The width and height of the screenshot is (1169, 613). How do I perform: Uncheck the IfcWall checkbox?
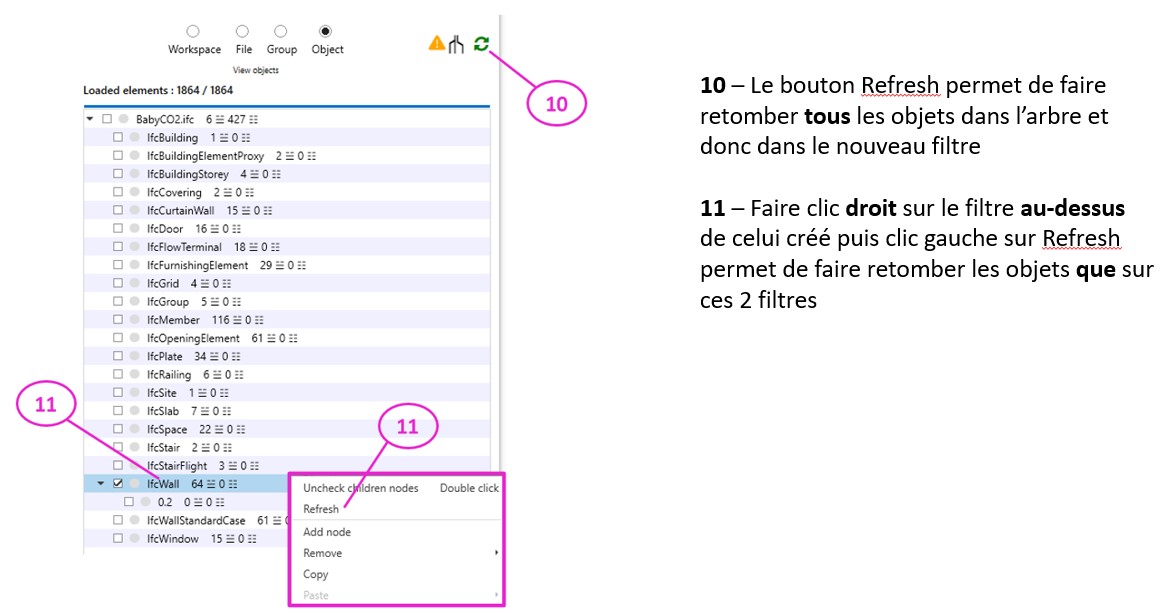pos(118,484)
